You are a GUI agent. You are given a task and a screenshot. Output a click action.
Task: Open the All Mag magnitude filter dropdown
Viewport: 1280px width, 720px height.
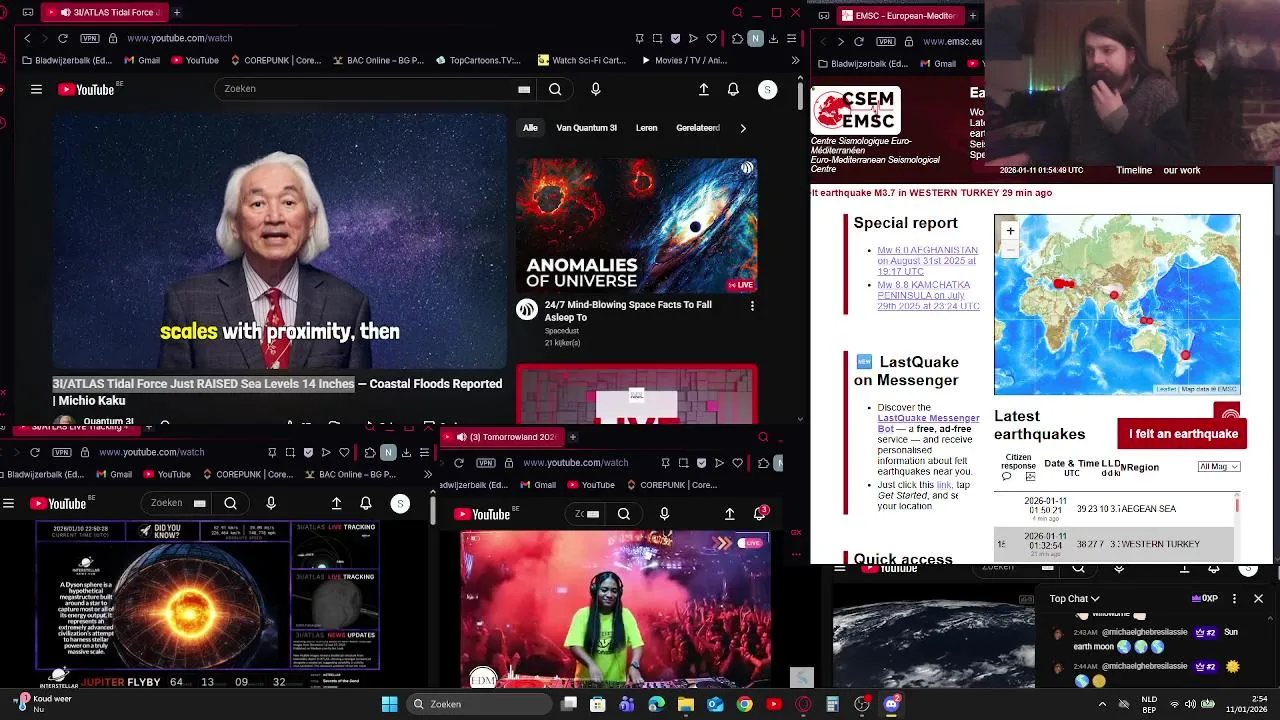point(1219,467)
